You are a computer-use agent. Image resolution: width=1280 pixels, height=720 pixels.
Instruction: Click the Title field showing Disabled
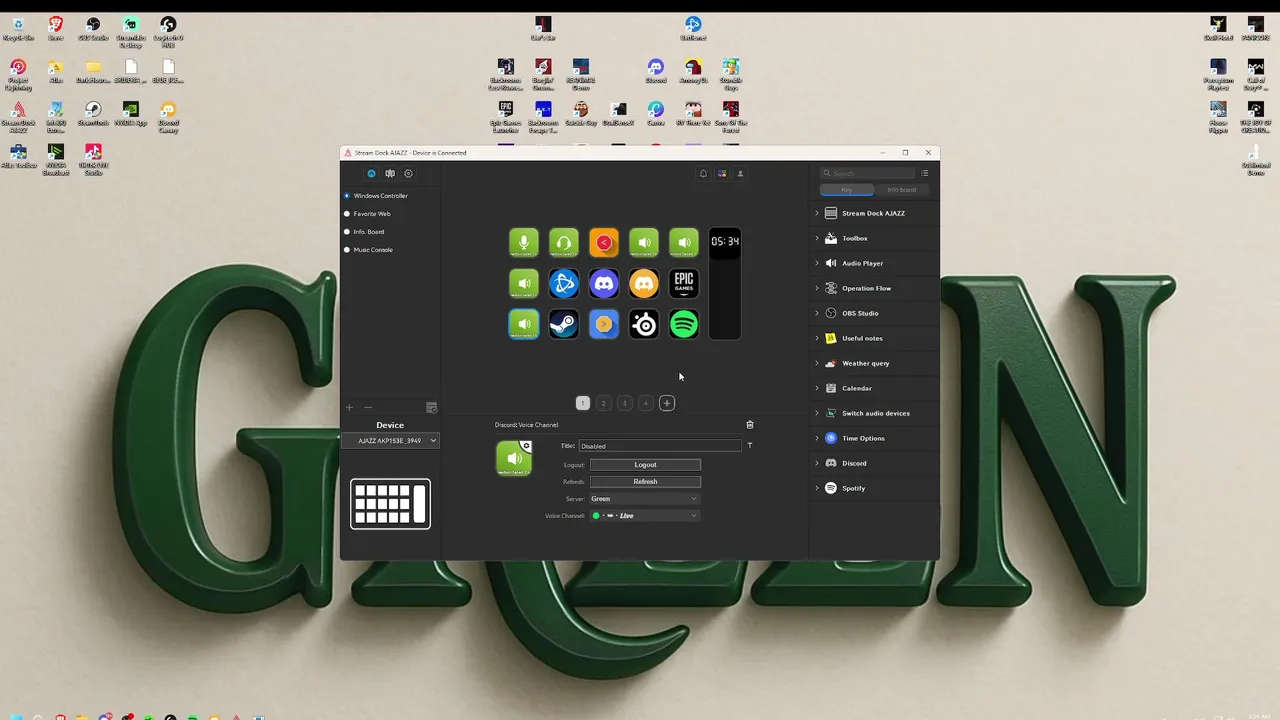pyautogui.click(x=660, y=446)
